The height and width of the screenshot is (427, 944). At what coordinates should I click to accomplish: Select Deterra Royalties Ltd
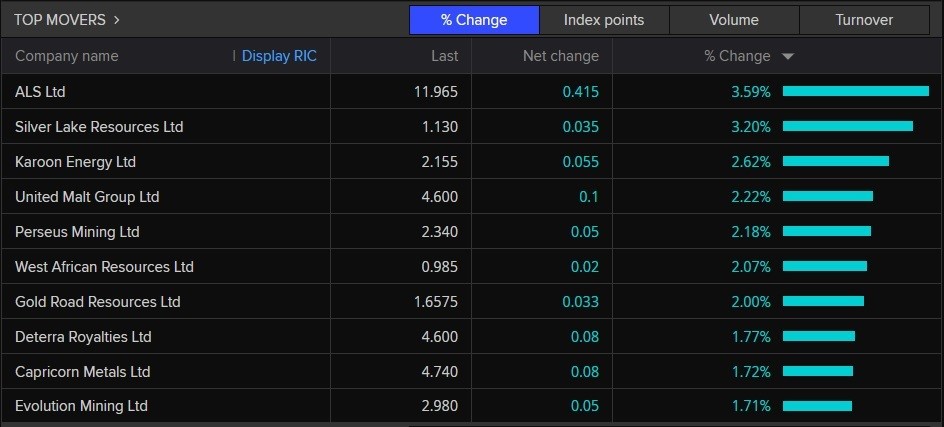click(83, 337)
